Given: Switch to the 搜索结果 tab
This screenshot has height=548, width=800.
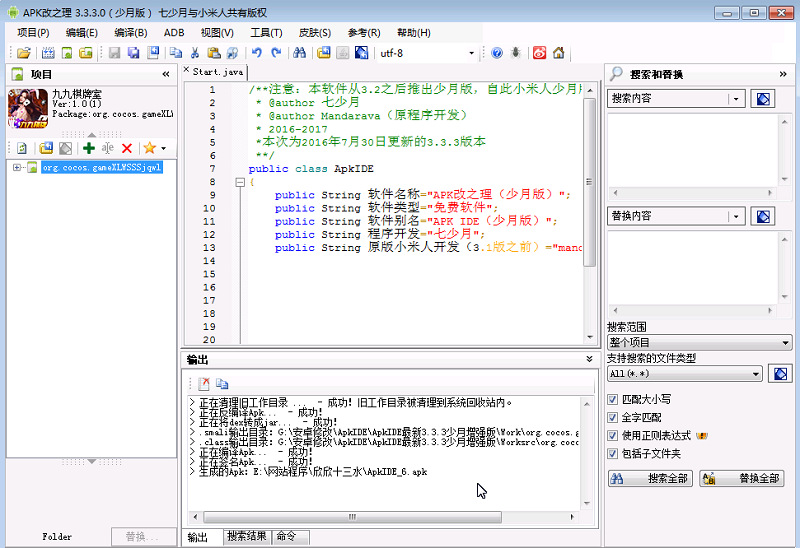Looking at the screenshot, I should (x=247, y=537).
